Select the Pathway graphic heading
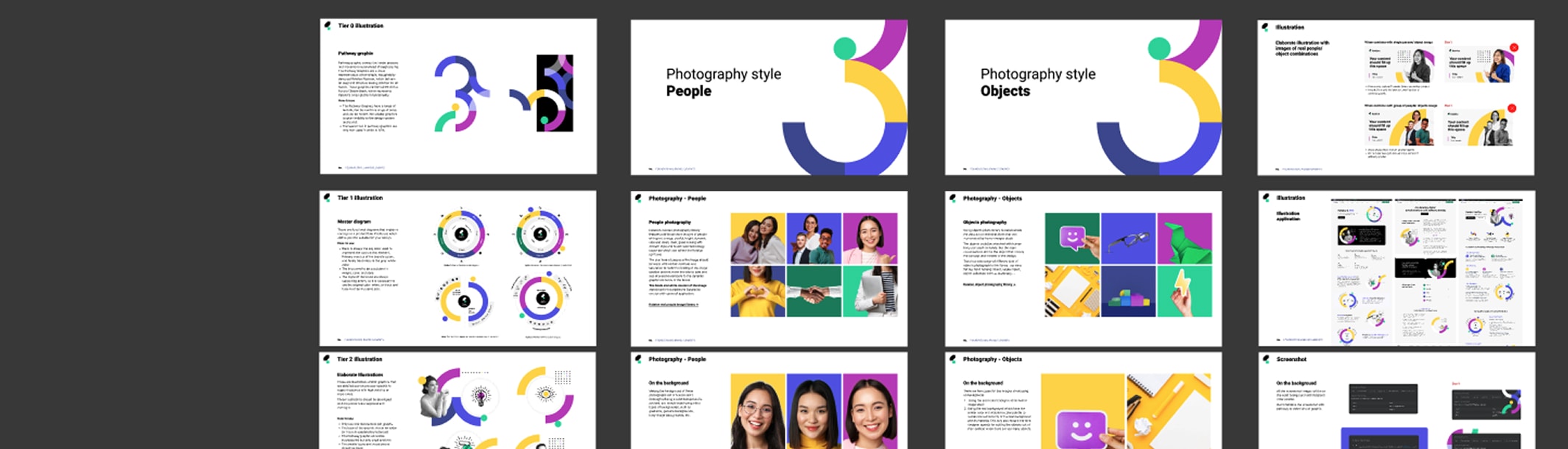This screenshot has height=449, width=1568. pos(355,54)
